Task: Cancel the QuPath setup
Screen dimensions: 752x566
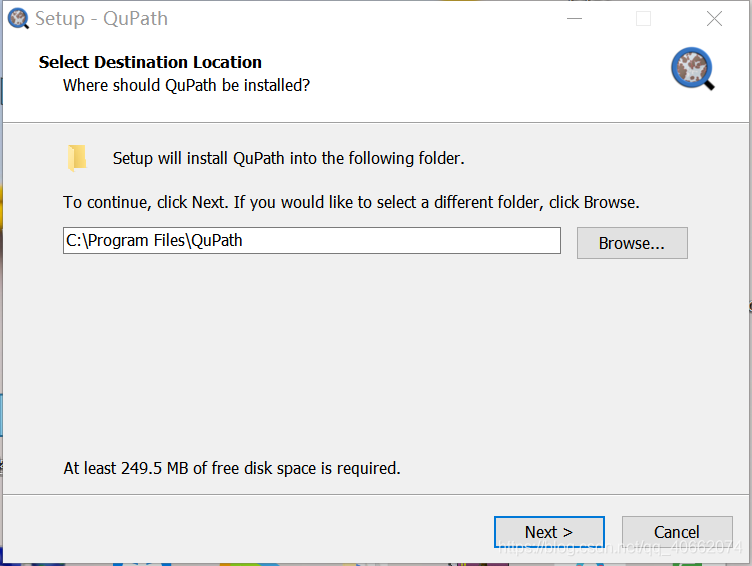Action: tap(677, 532)
